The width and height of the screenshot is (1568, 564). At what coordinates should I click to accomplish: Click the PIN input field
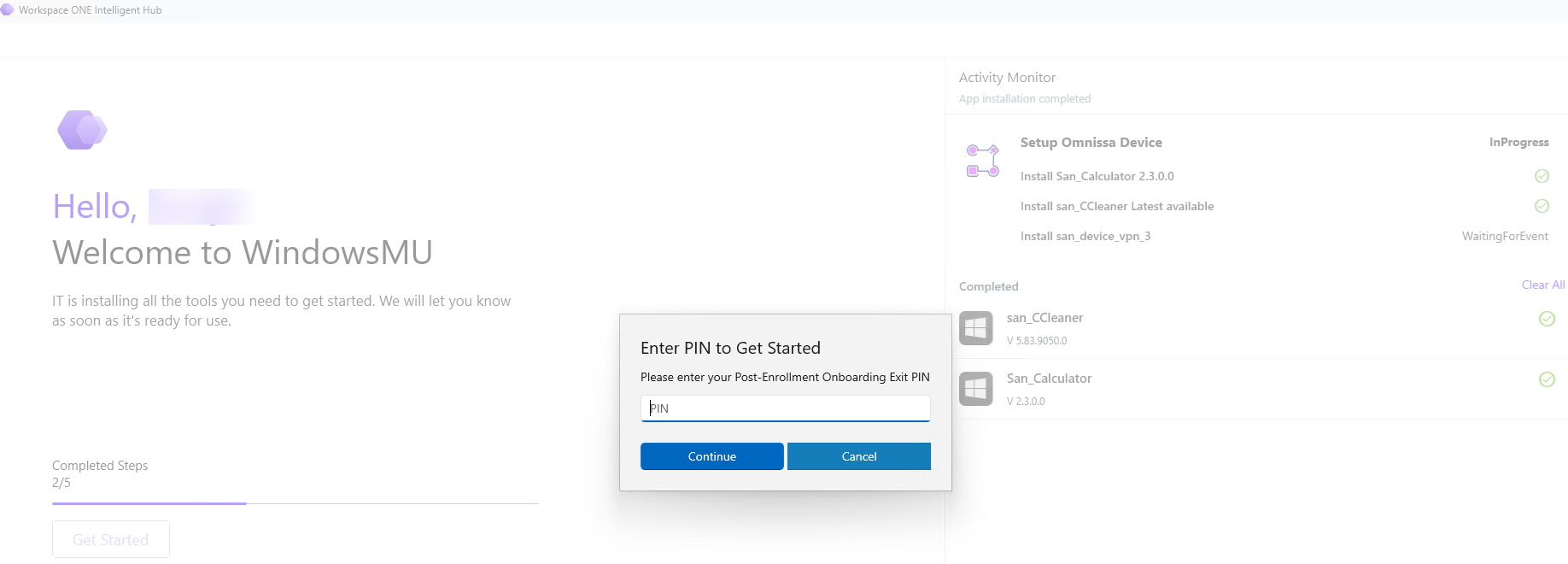786,408
